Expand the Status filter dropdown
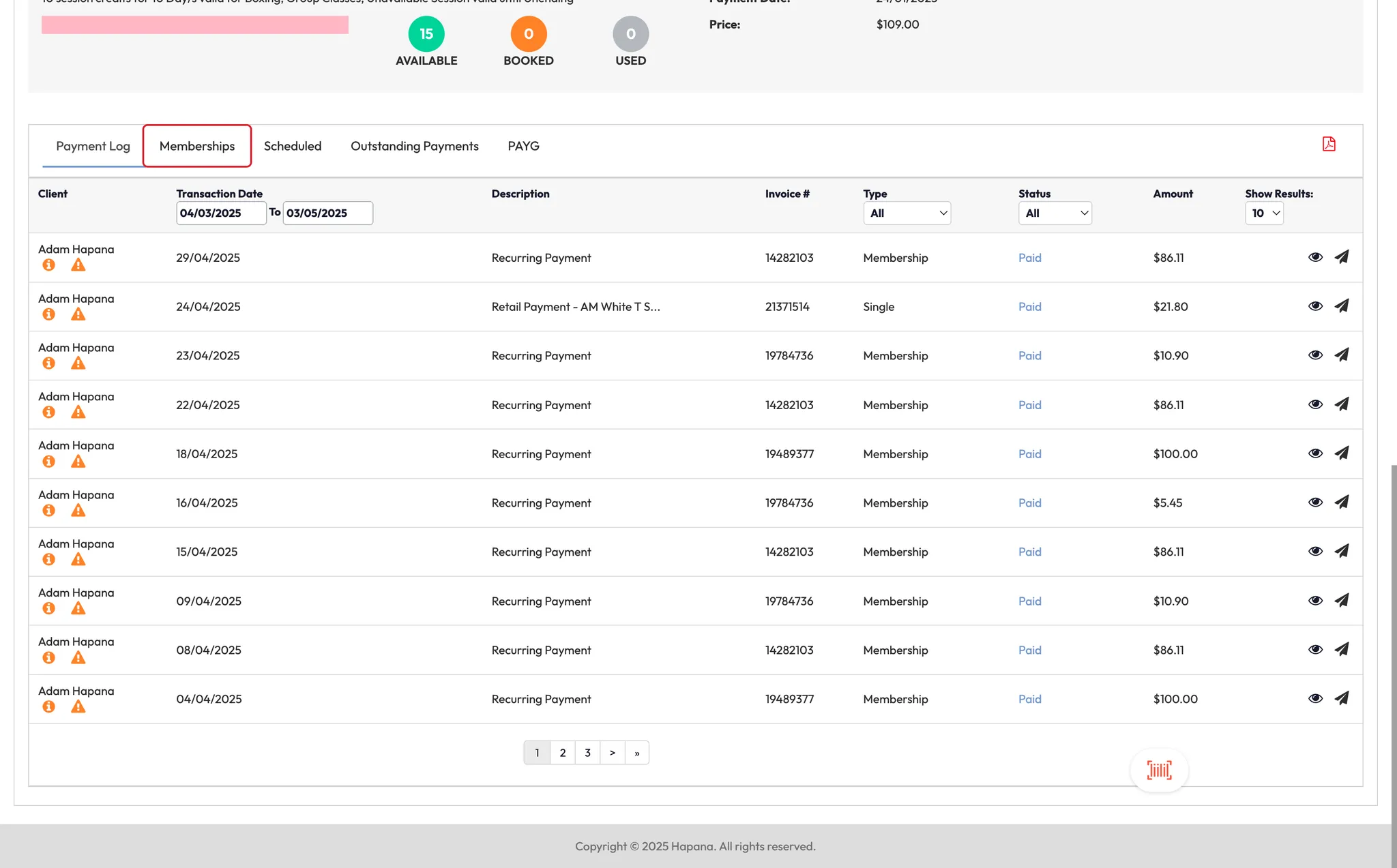This screenshot has width=1397, height=868. (x=1055, y=213)
